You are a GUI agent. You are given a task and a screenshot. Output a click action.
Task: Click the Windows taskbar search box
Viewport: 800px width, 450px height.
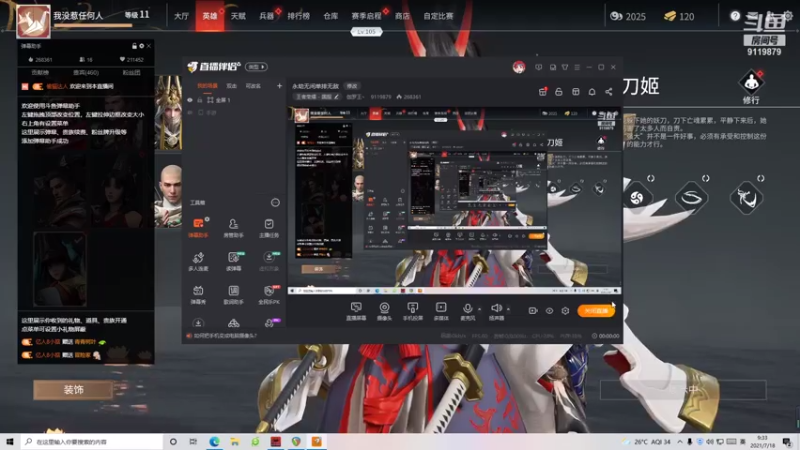click(x=92, y=442)
